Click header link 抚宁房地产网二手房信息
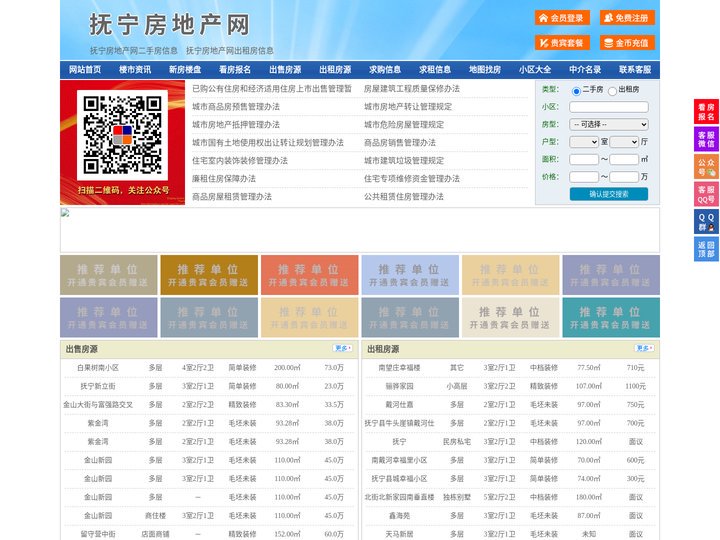This screenshot has width=720, height=540. click(134, 51)
